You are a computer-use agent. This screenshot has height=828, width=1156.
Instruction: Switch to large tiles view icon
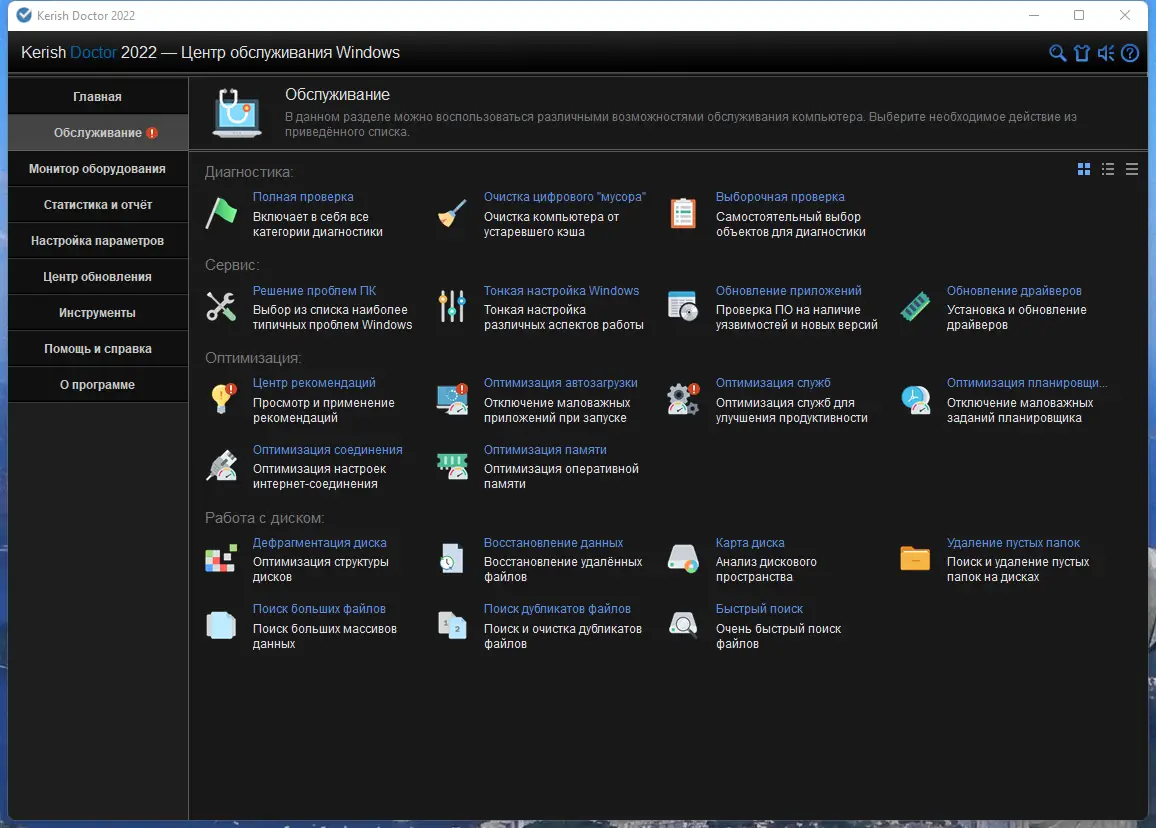pyautogui.click(x=1084, y=170)
